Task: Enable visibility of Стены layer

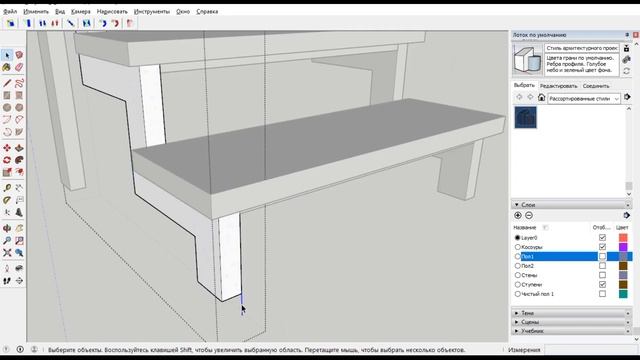Action: tap(602, 275)
